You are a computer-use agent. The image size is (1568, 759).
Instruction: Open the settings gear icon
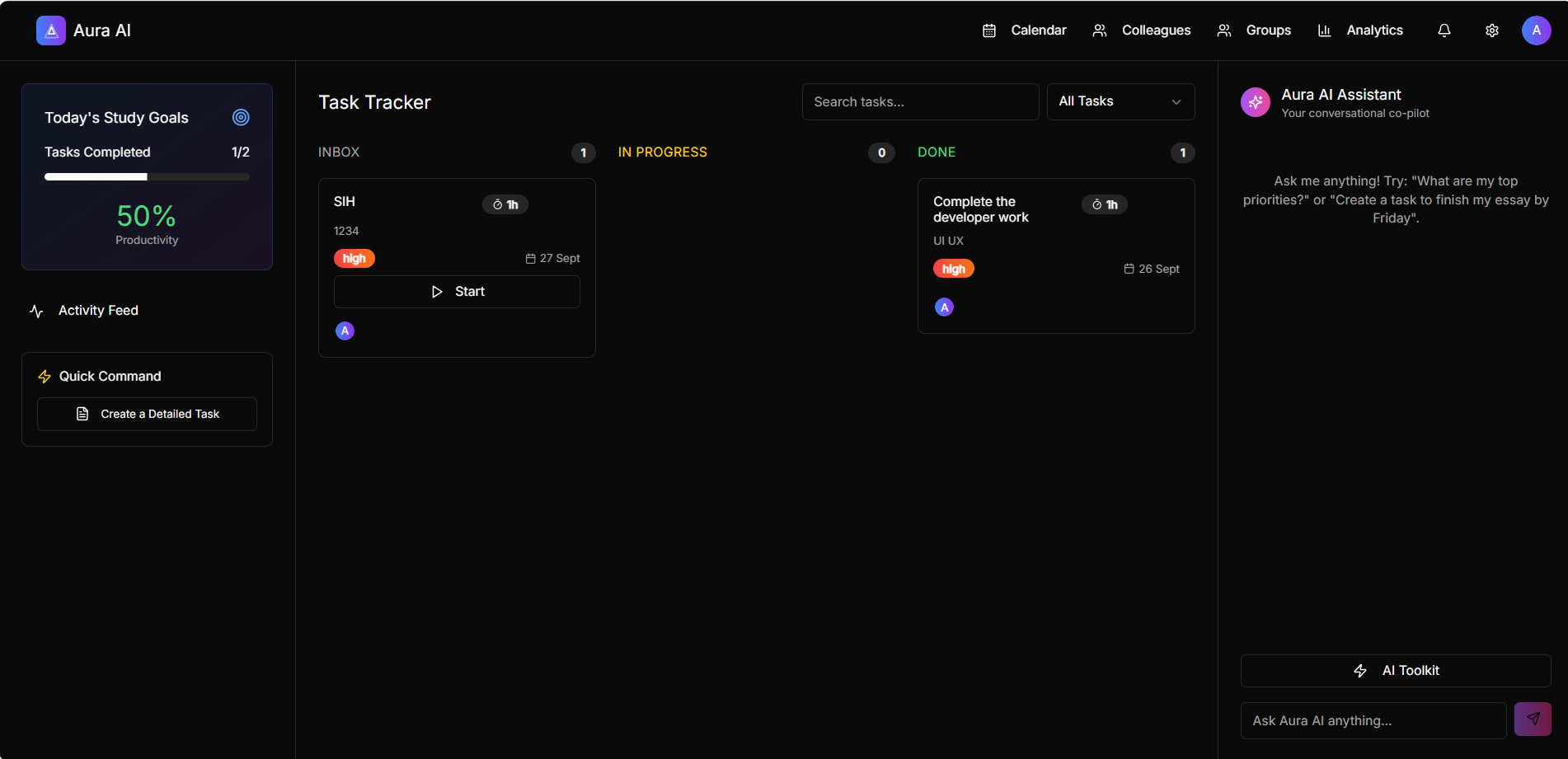tap(1491, 30)
